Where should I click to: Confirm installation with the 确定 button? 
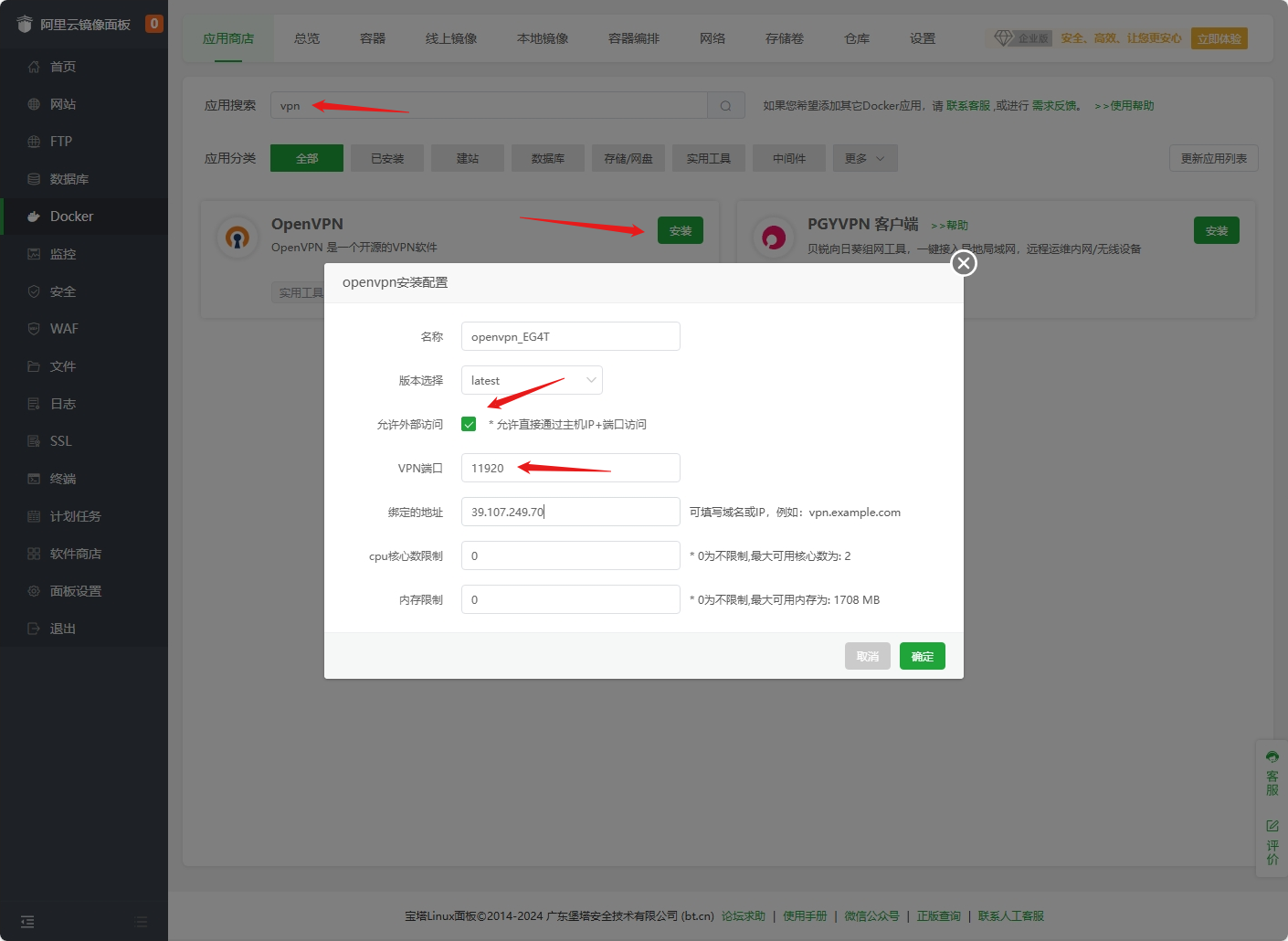pos(922,656)
